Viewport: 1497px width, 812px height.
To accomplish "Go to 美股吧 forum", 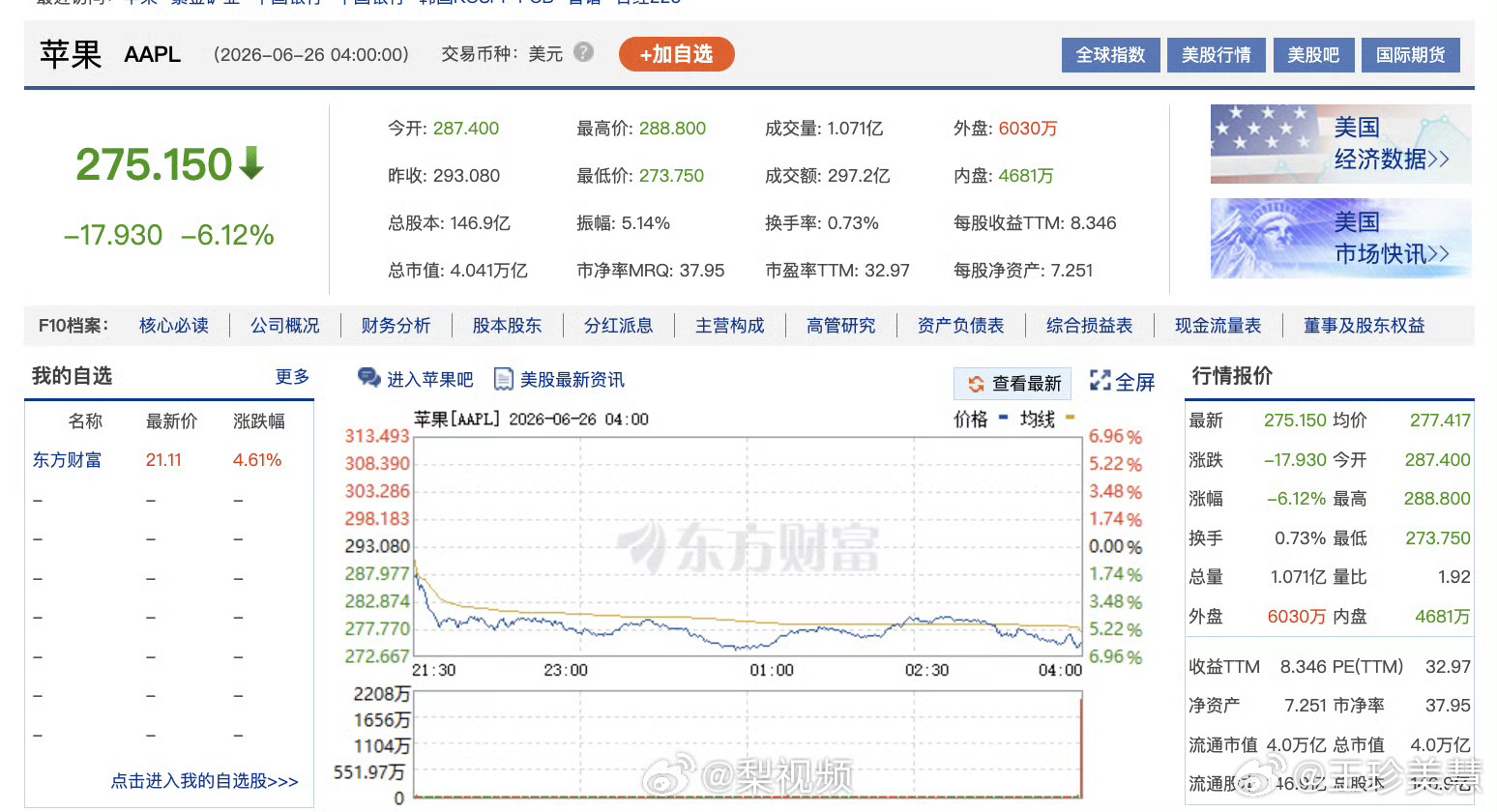I will coord(1312,55).
